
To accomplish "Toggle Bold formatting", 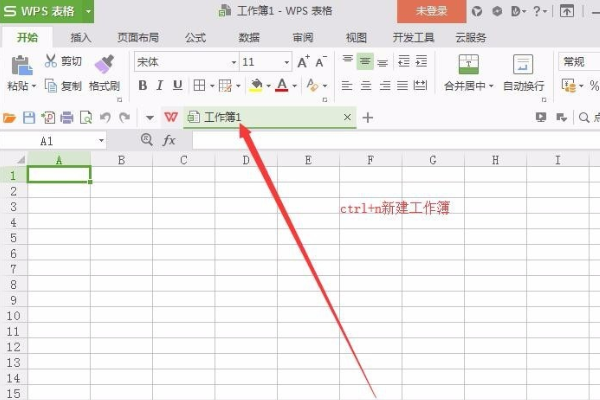I will point(143,85).
